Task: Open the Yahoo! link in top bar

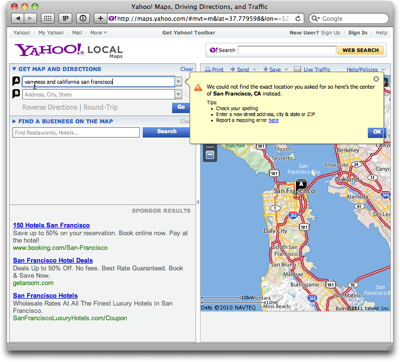Action: pos(22,33)
